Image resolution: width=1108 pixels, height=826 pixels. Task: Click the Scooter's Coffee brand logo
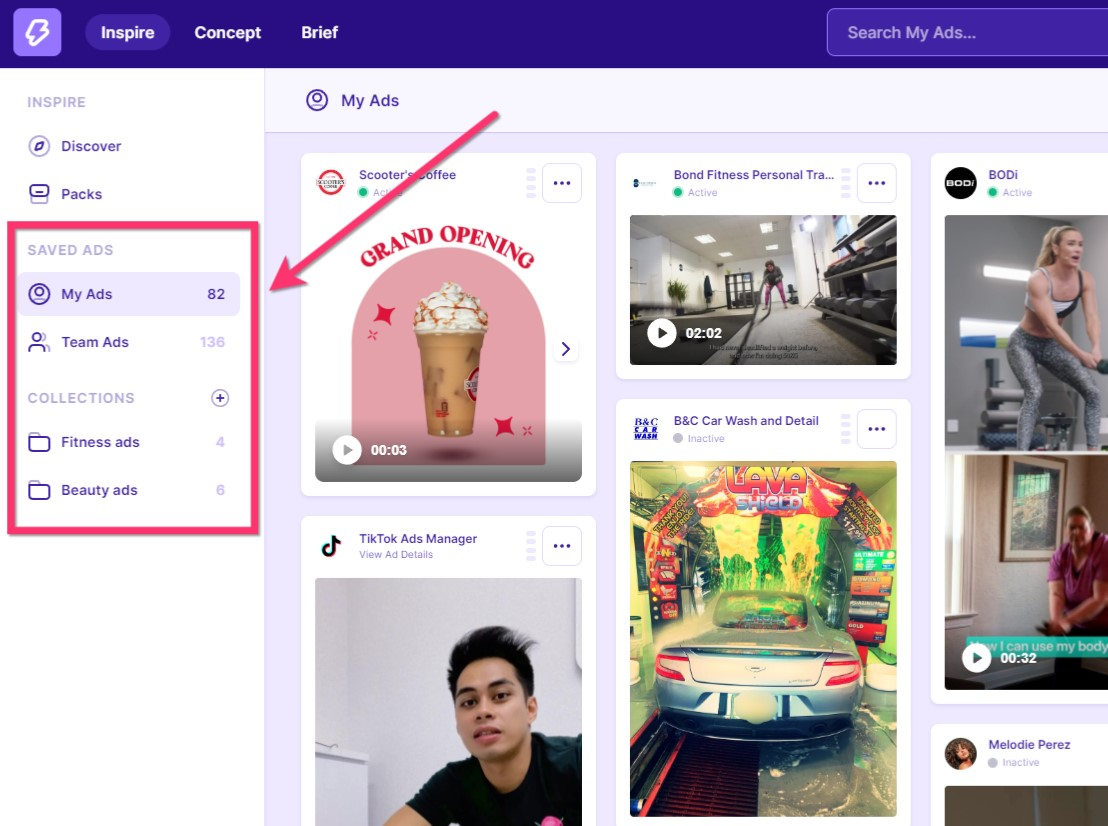point(331,182)
